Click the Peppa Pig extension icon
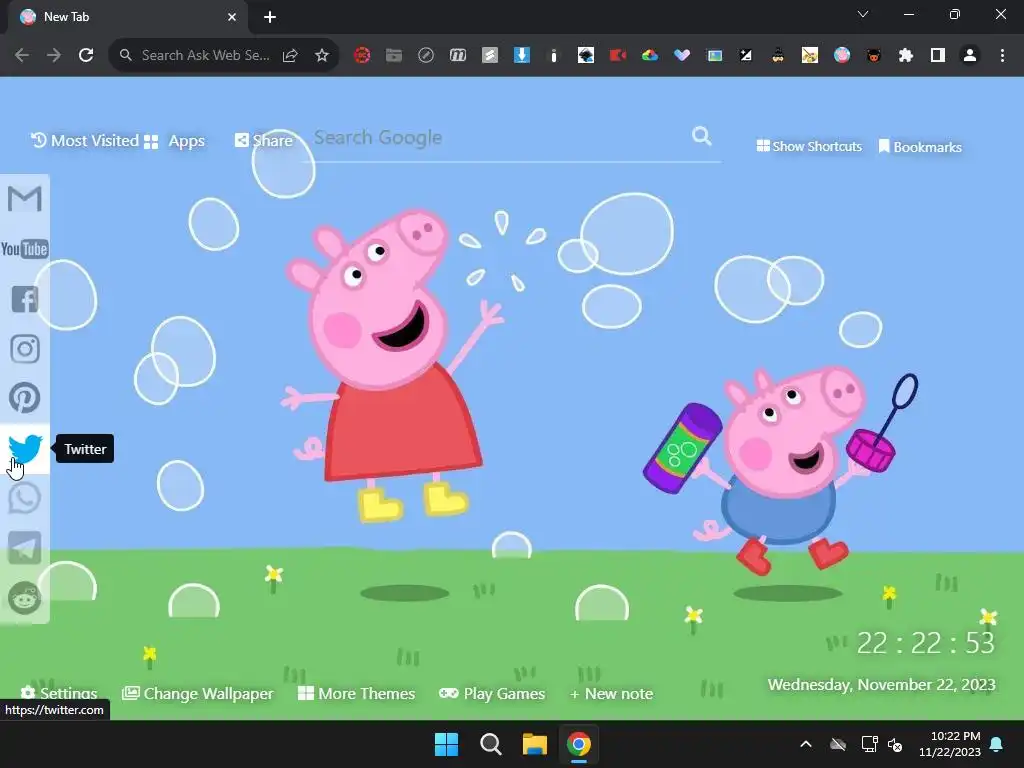 (x=842, y=56)
